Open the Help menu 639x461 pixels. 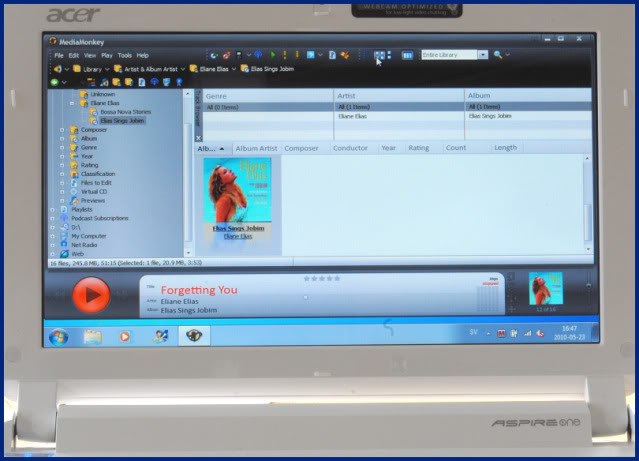(143, 55)
